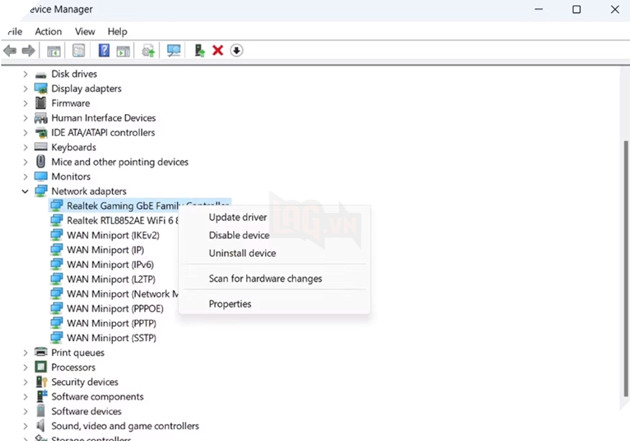Minimize the Device Manager window
630x441 pixels.
tap(539, 9)
